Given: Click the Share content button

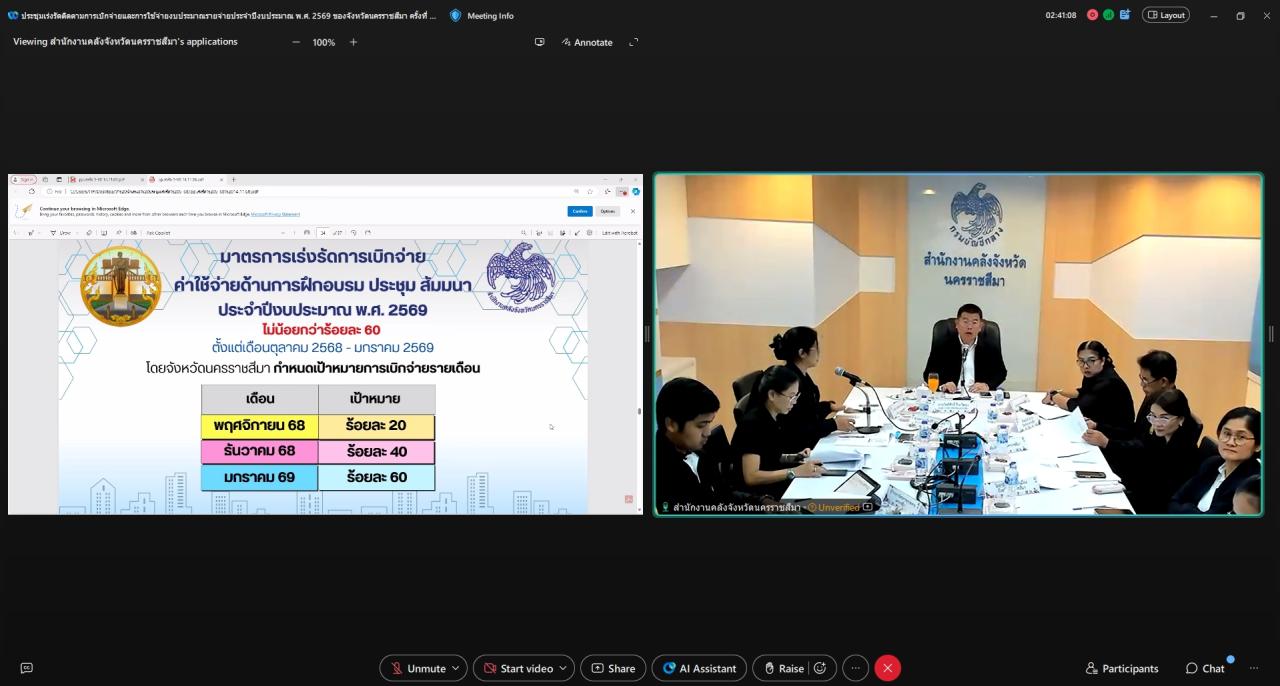Looking at the screenshot, I should (x=613, y=668).
